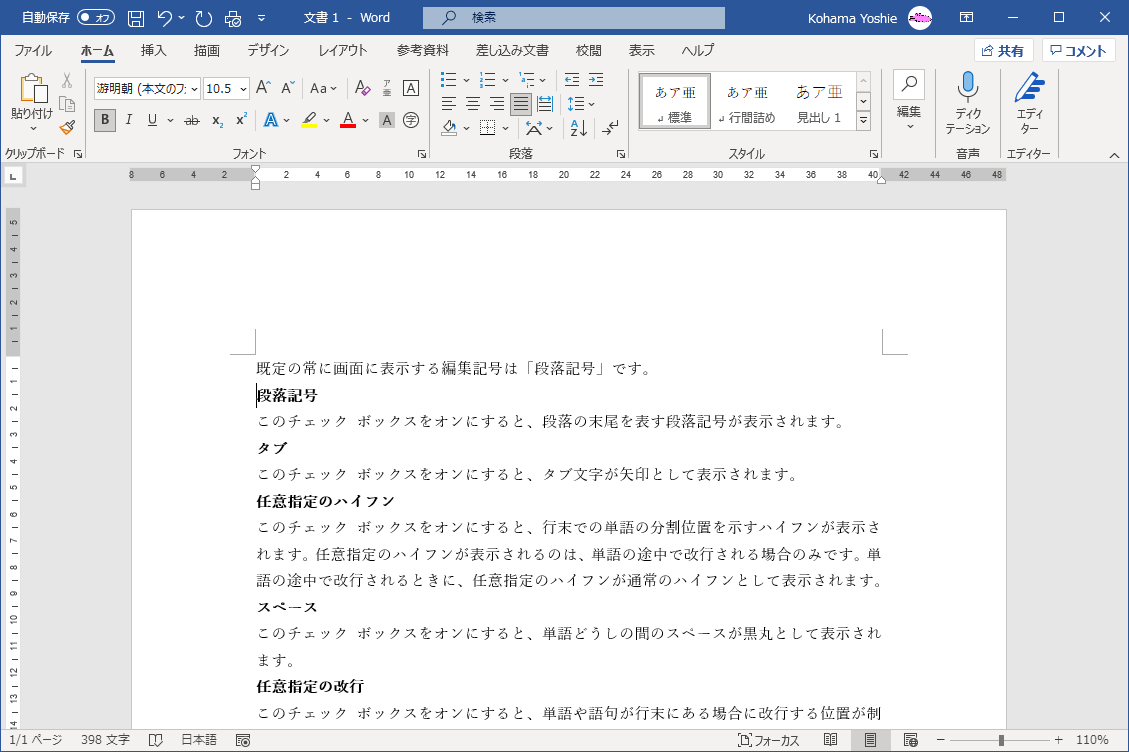Switch to the 校閲 tab
Image resolution: width=1129 pixels, height=752 pixels.
click(x=588, y=50)
